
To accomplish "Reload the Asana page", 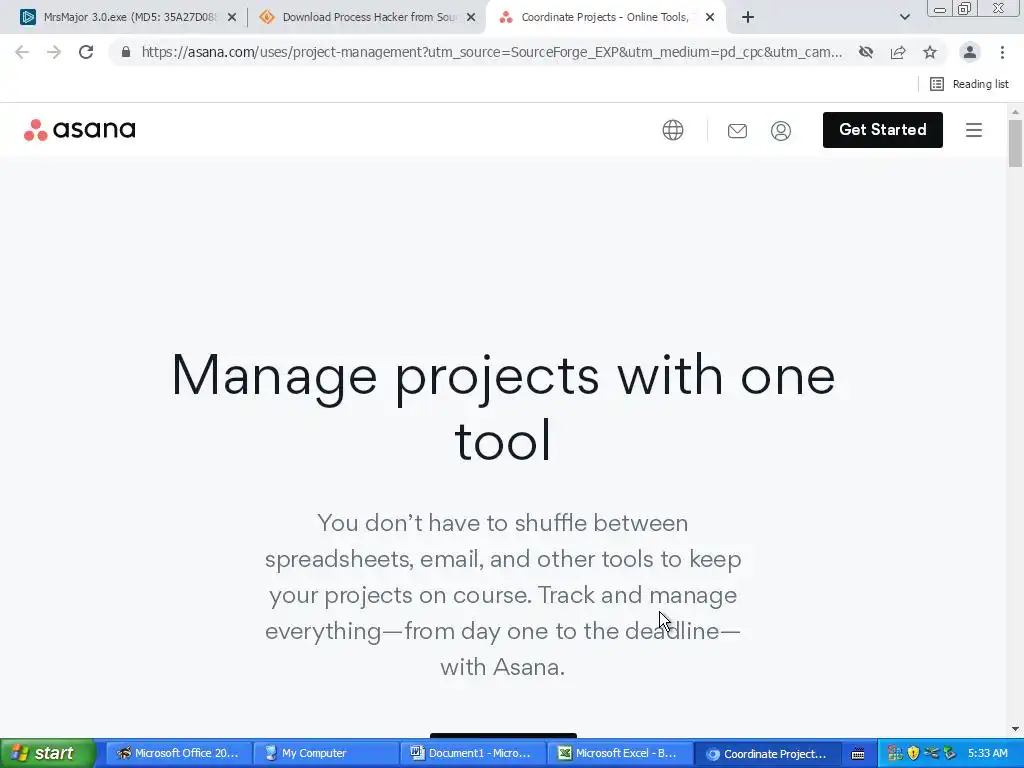I will click(86, 52).
